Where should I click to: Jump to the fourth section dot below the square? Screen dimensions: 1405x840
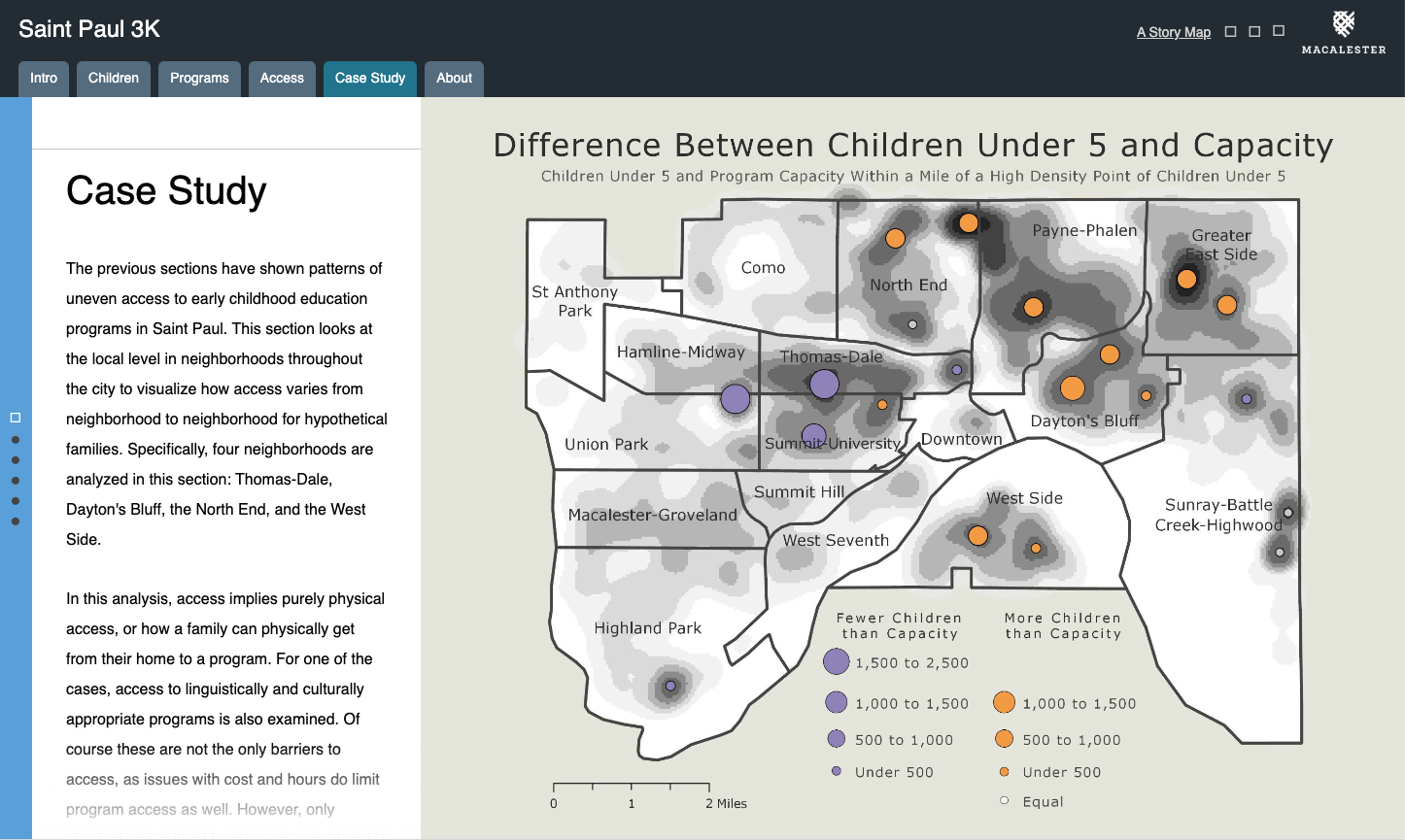point(16,501)
